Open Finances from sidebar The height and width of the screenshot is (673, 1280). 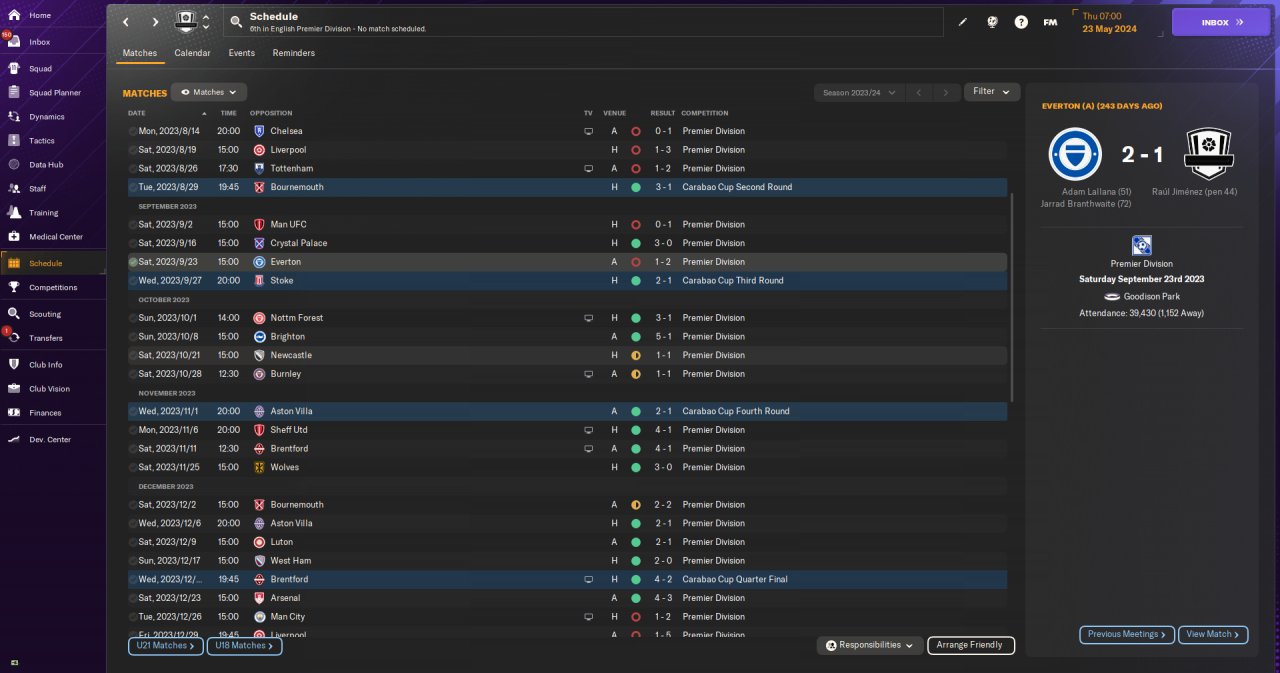pos(45,412)
